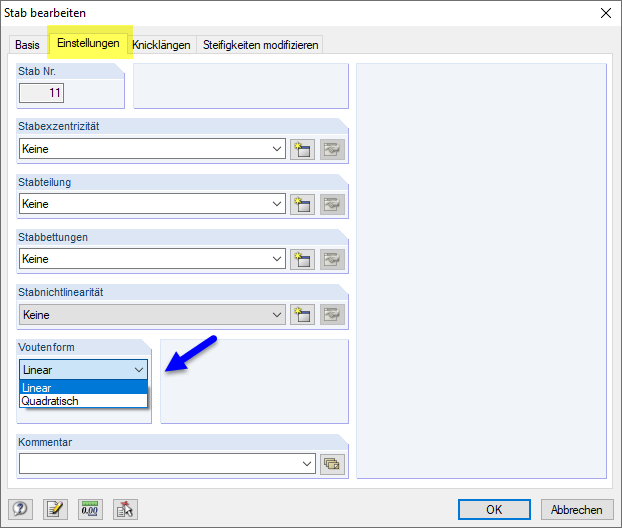The image size is (622, 528).
Task: Collapse the Voutenform combo box
Action: click(x=83, y=370)
